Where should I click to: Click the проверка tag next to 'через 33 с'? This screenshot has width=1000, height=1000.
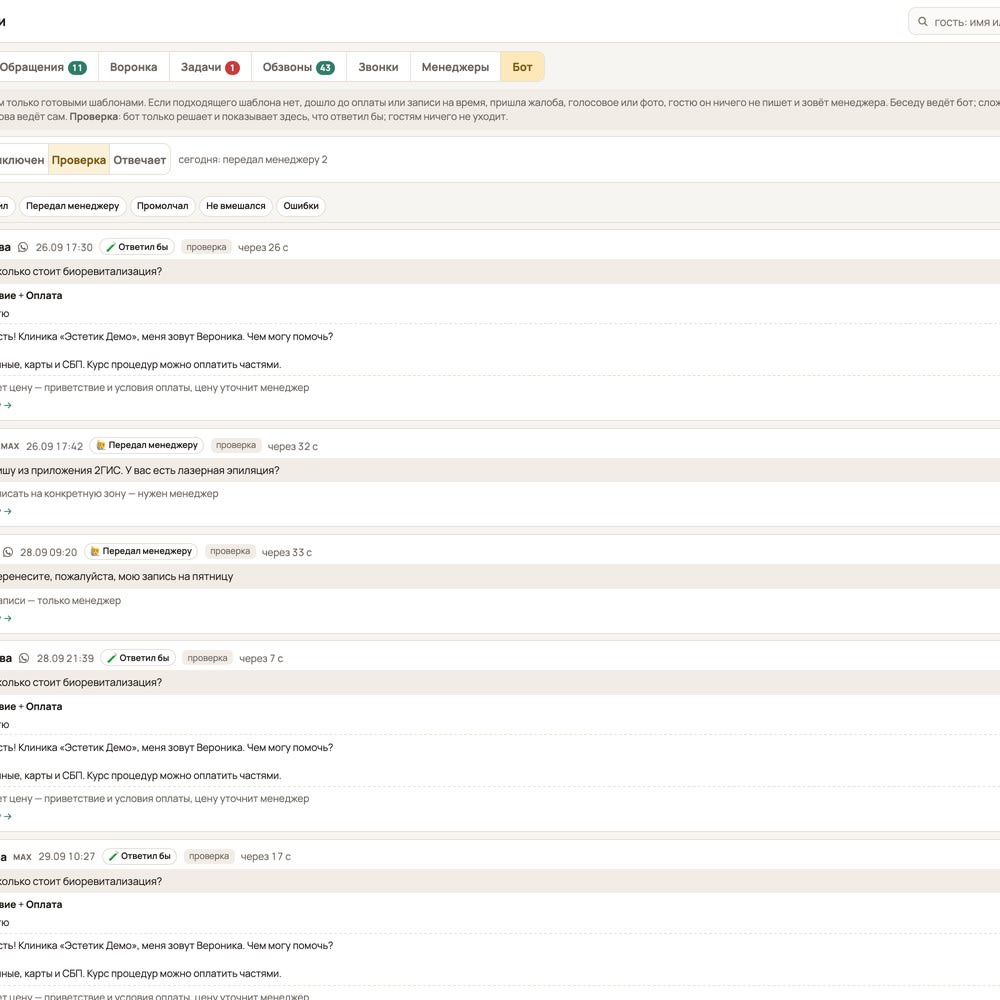pyautogui.click(x=230, y=551)
